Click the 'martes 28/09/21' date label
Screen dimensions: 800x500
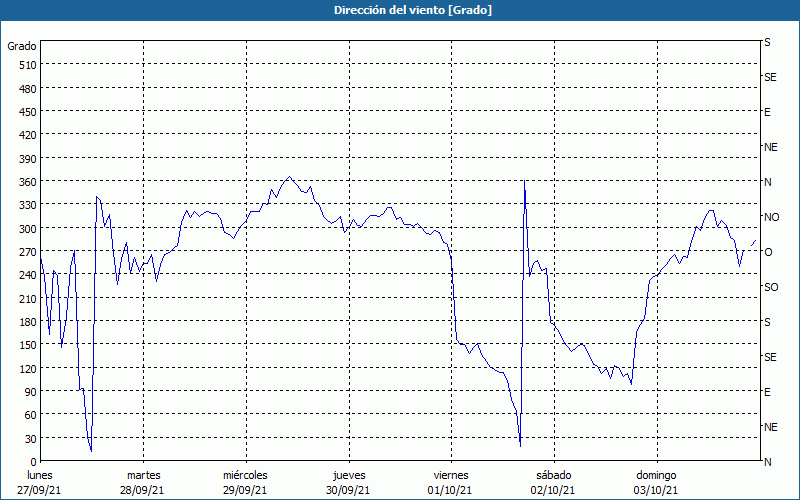click(x=143, y=483)
